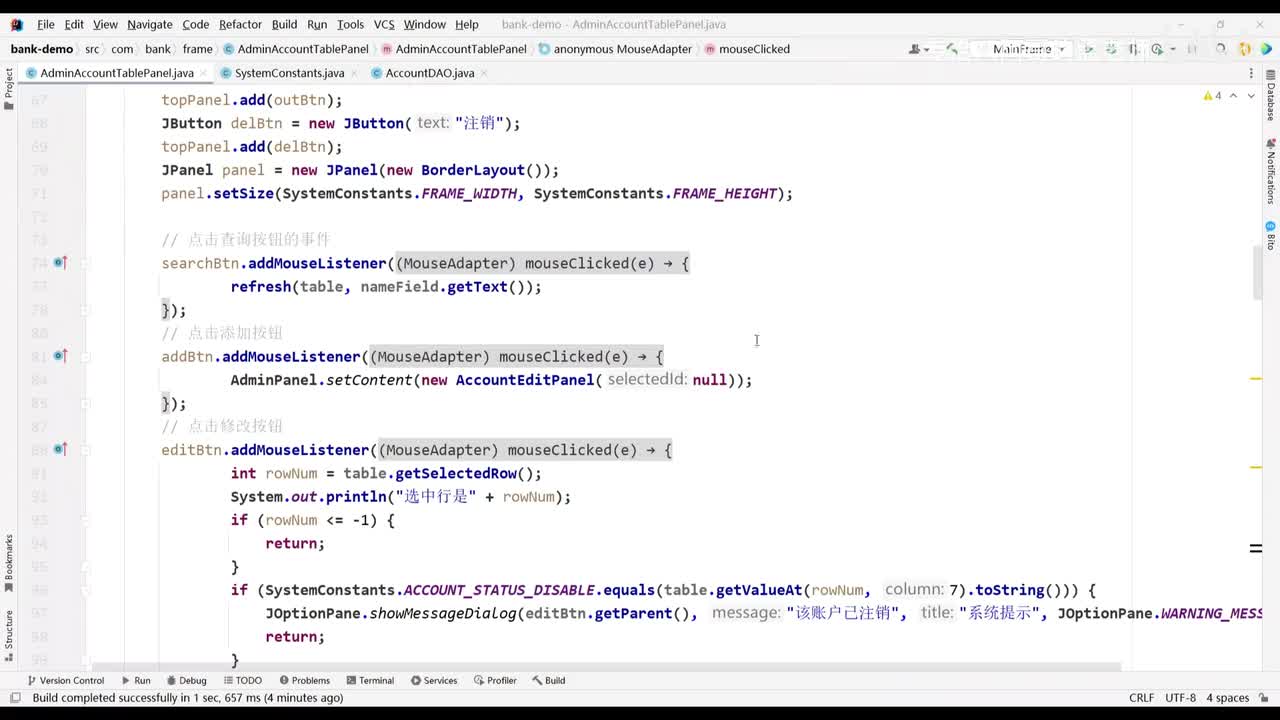Open the TODO tool window
Screen dimensions: 1280x720
[x=242, y=680]
